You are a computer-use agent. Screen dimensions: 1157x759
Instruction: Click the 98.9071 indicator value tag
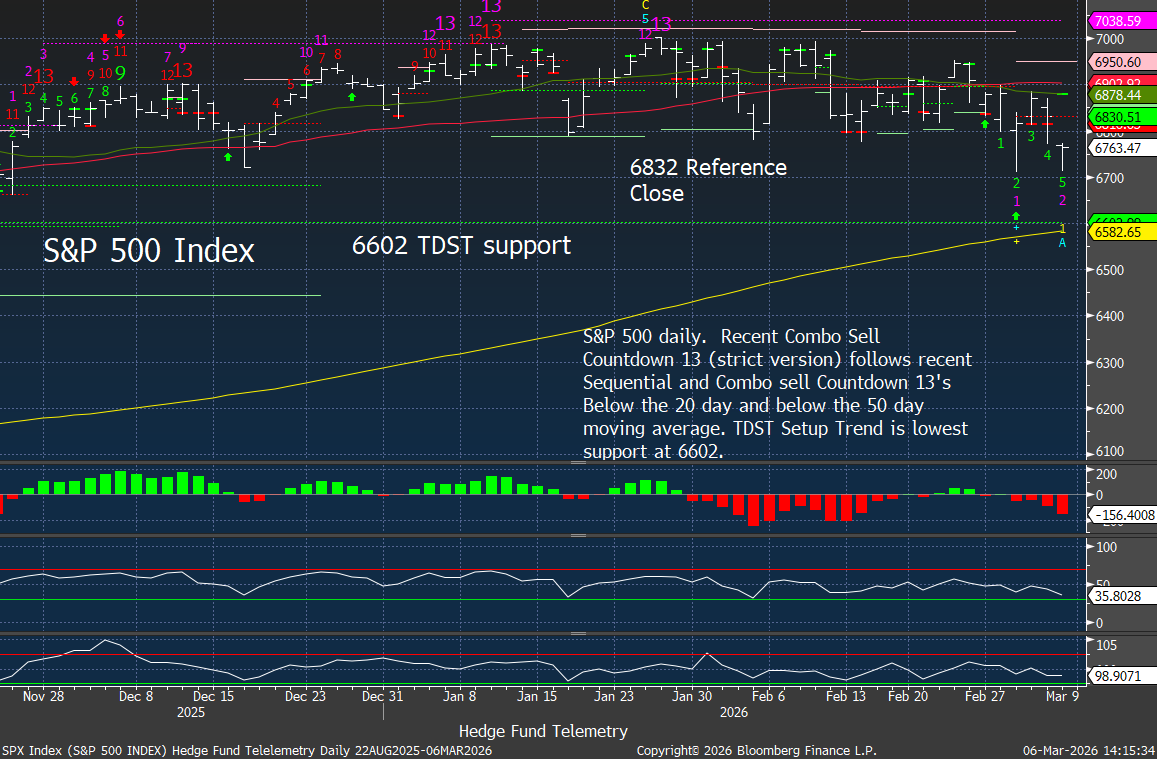click(x=1120, y=677)
